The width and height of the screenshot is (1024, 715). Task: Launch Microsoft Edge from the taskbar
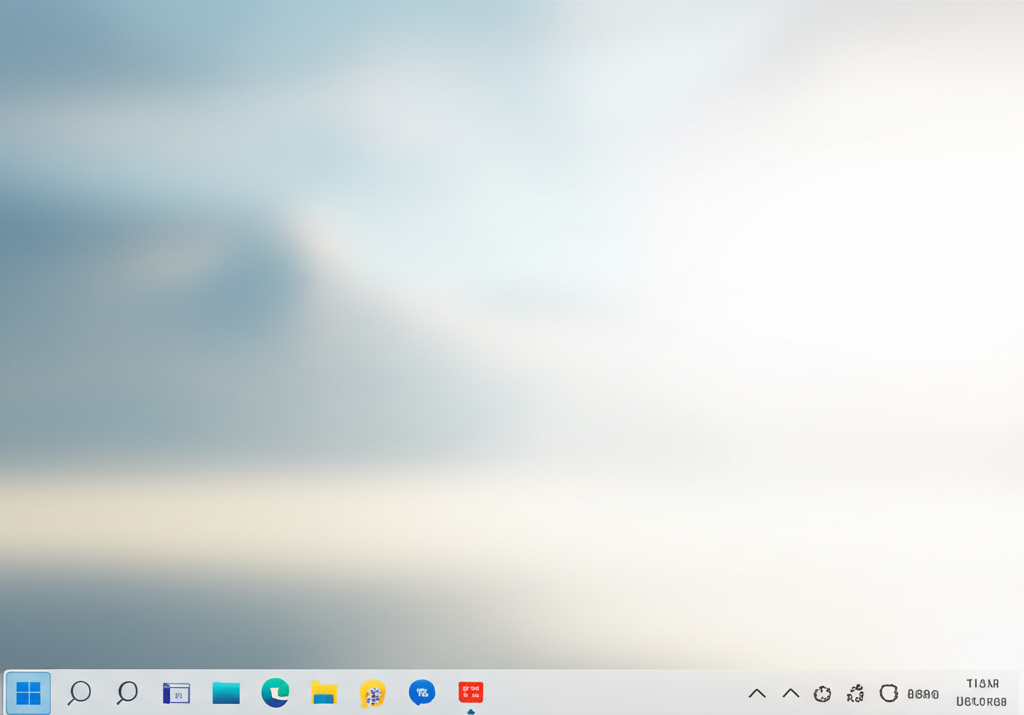tap(275, 692)
